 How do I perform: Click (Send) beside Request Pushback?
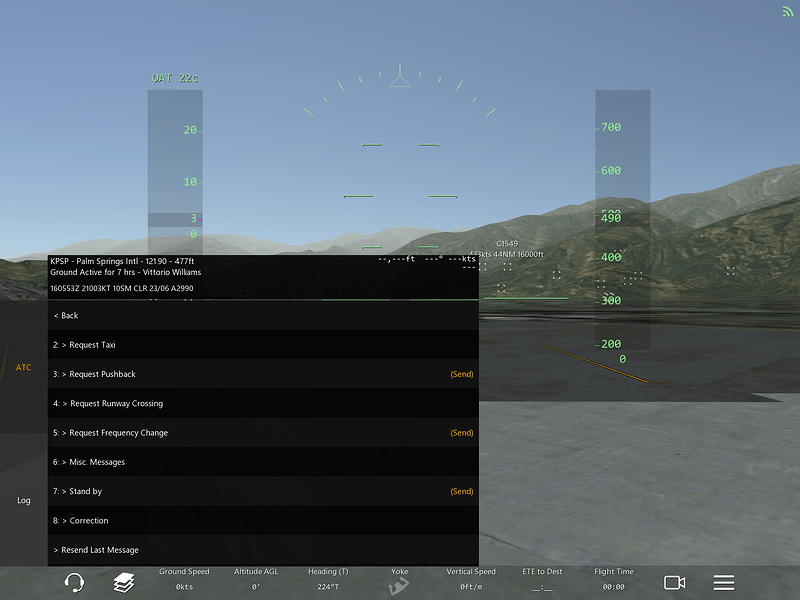pos(462,374)
